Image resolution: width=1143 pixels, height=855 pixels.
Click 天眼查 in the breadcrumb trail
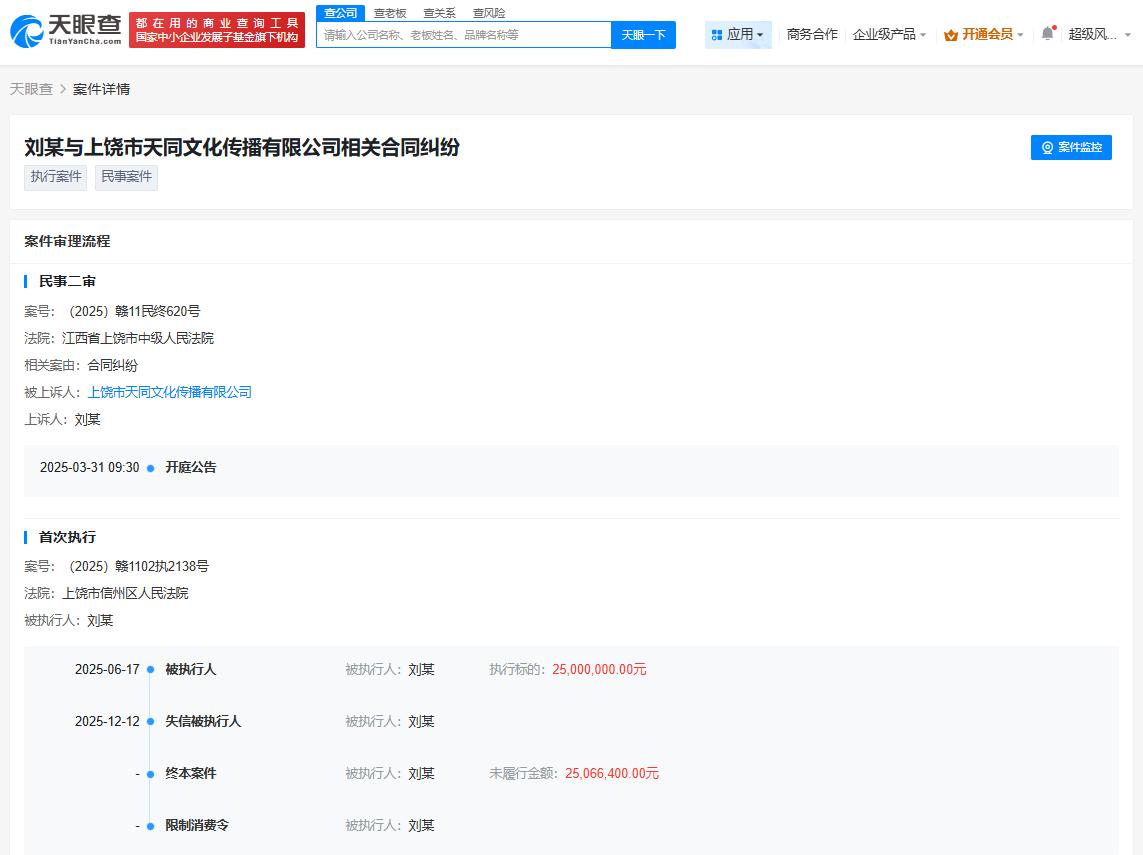[x=30, y=88]
